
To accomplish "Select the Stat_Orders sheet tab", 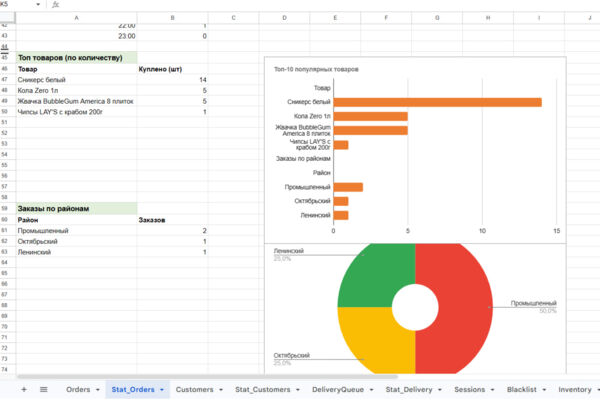I will coord(133,389).
